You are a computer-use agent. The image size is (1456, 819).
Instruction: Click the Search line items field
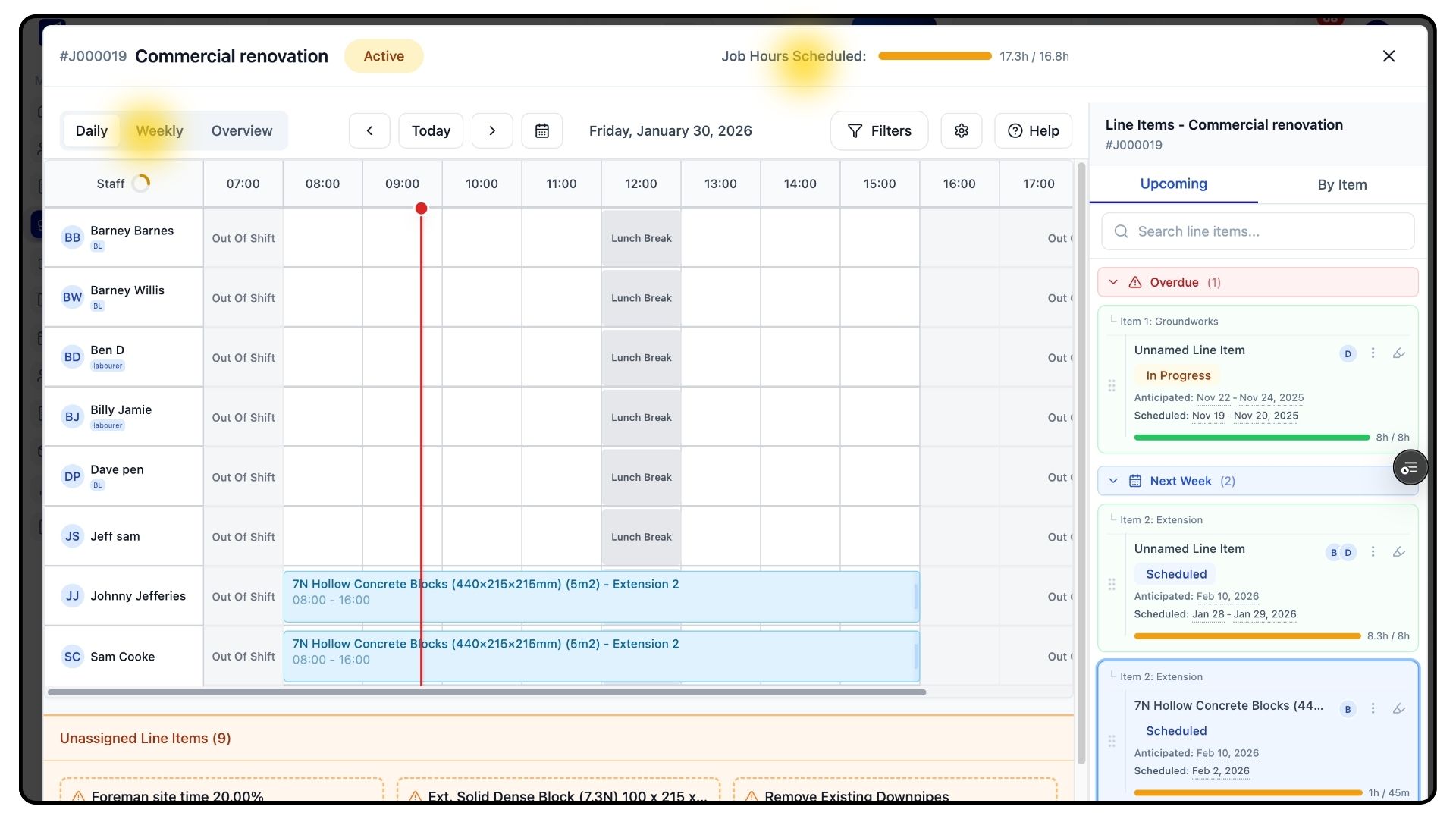click(x=1259, y=231)
